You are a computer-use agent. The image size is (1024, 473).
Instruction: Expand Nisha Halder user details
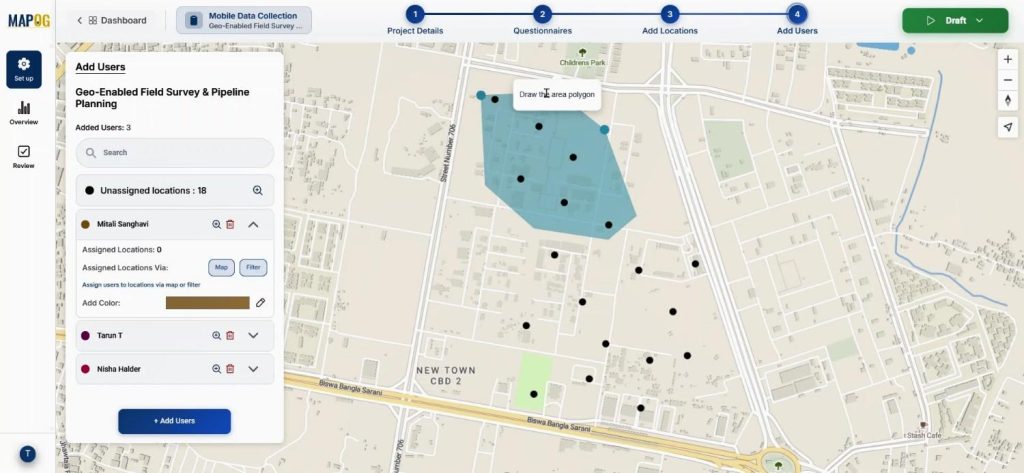pyautogui.click(x=253, y=369)
